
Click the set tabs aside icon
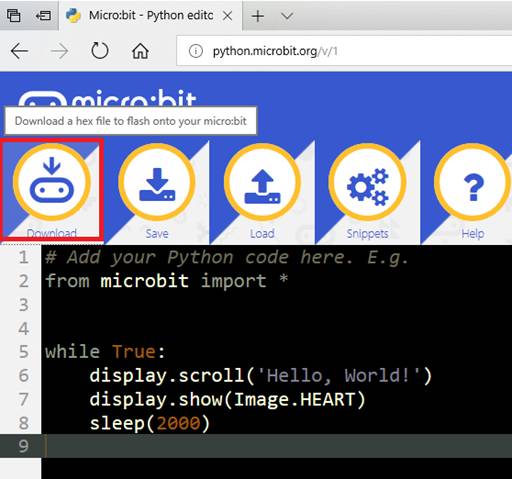pos(43,15)
